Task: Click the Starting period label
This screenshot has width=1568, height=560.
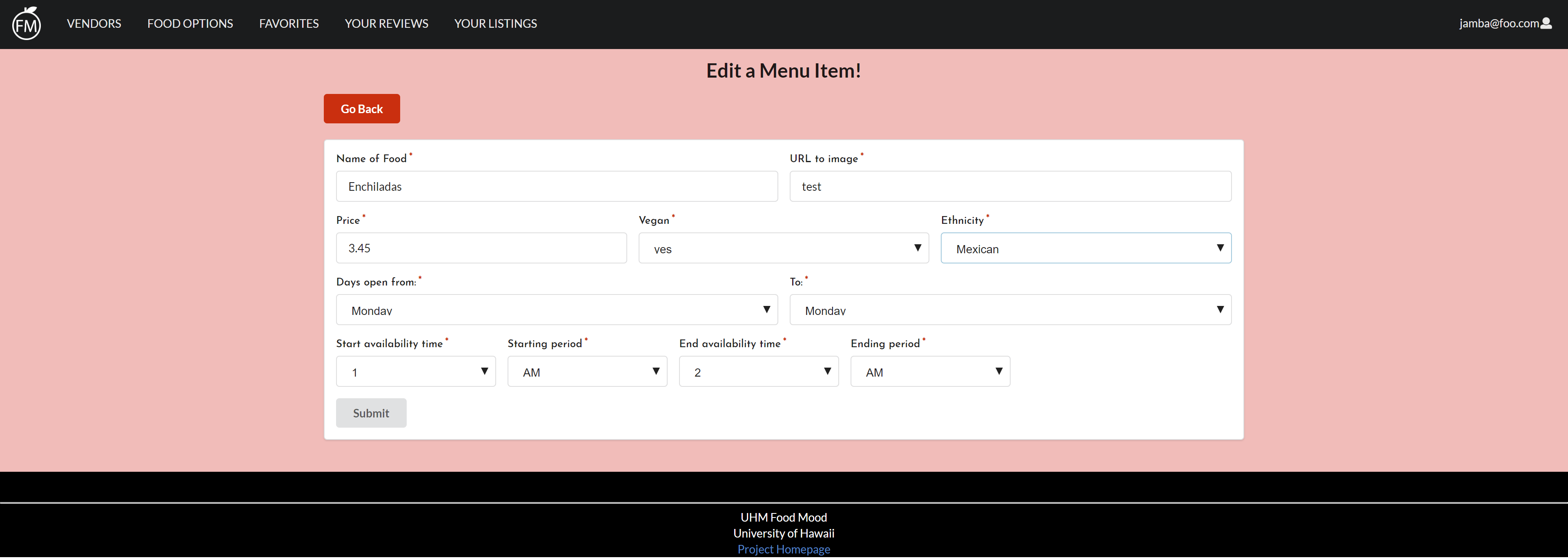Action: 545,343
